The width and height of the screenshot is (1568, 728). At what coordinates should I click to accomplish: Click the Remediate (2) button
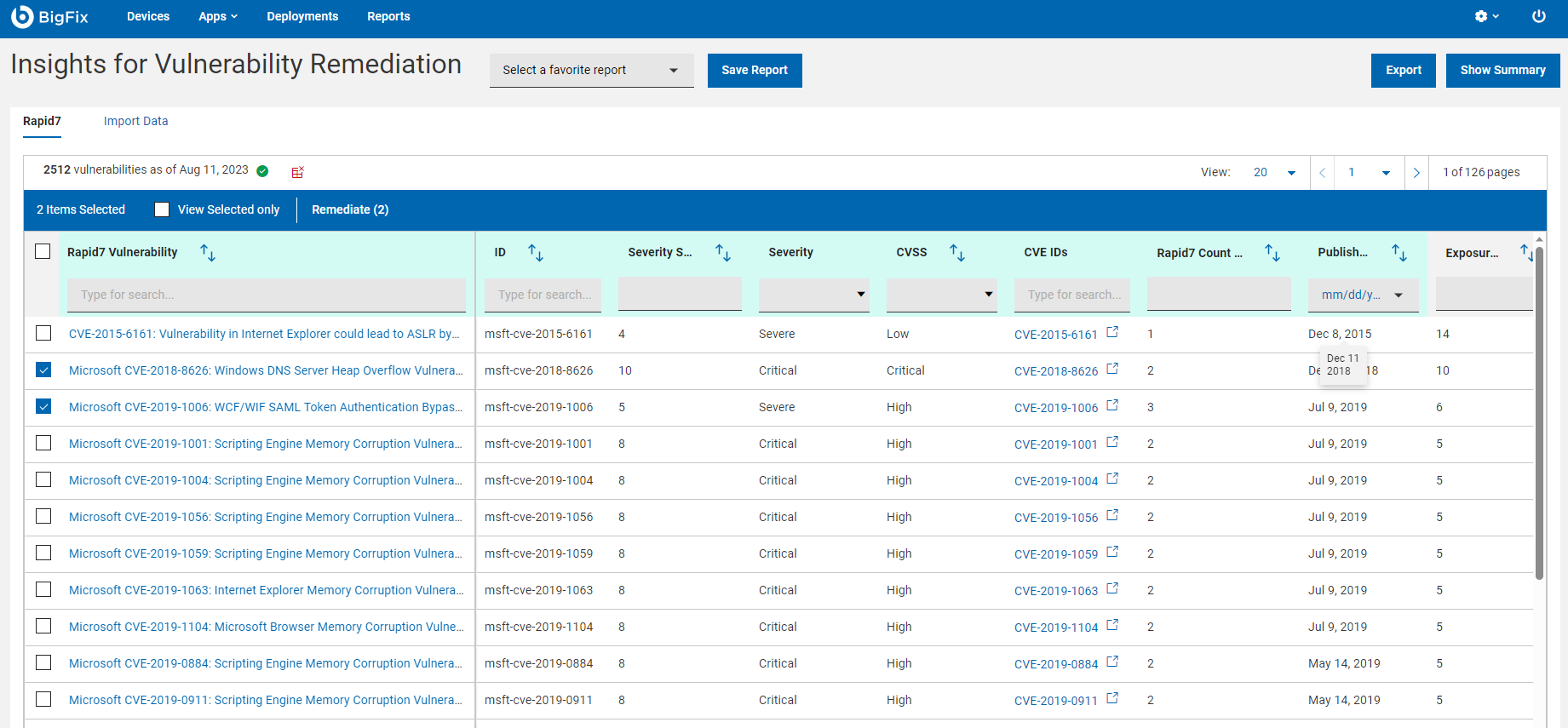(350, 209)
